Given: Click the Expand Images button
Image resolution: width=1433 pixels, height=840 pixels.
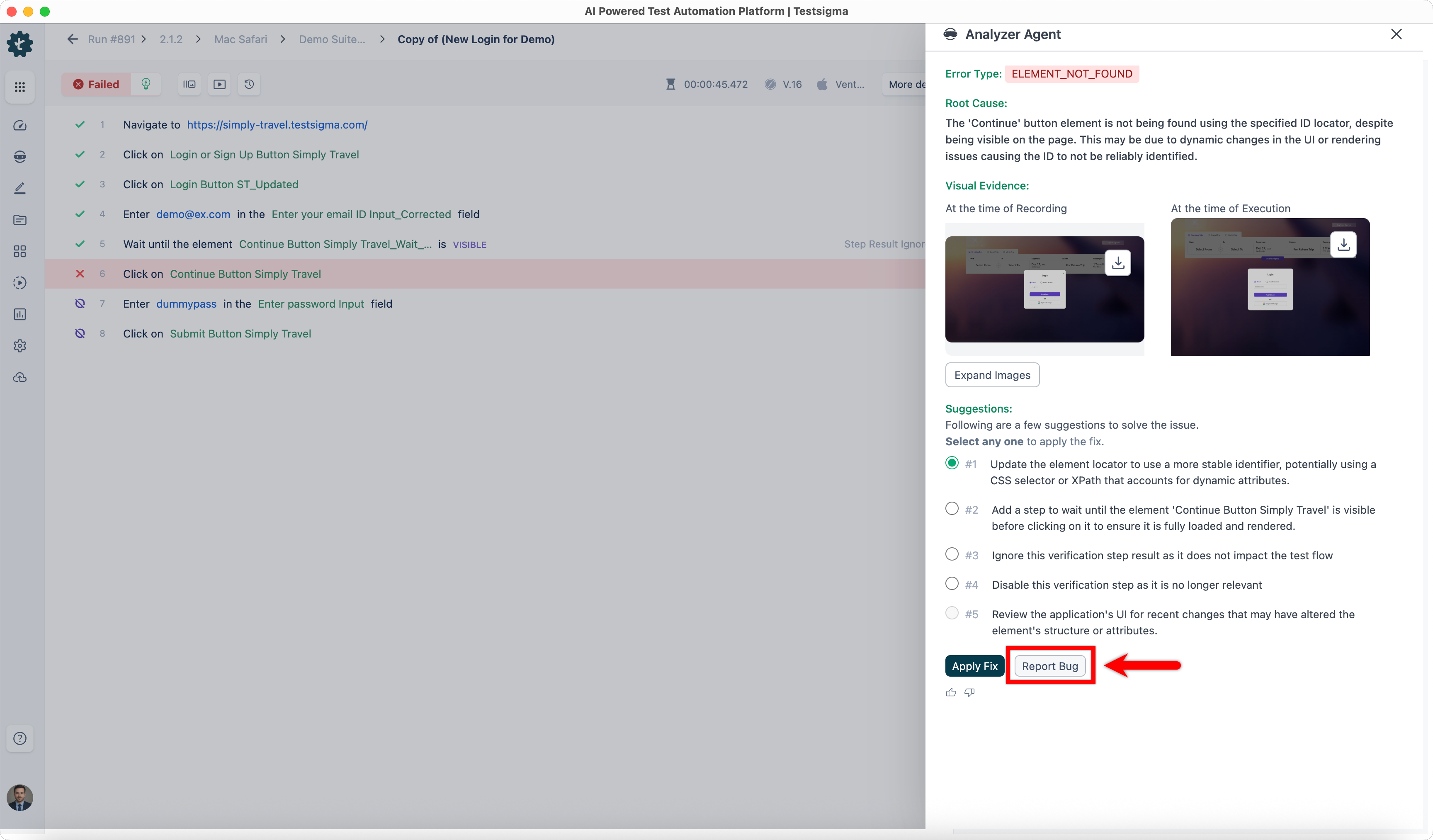Looking at the screenshot, I should (992, 375).
